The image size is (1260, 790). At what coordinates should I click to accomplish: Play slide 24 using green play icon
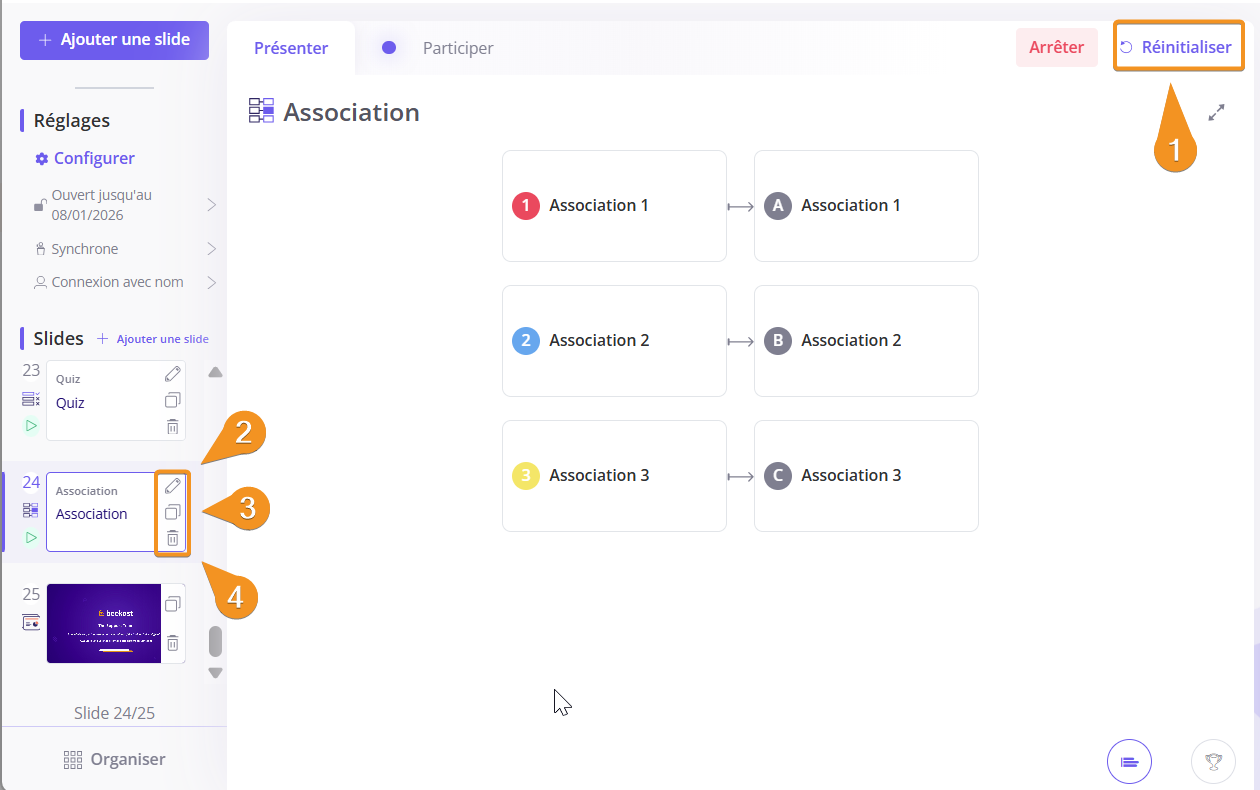[31, 537]
